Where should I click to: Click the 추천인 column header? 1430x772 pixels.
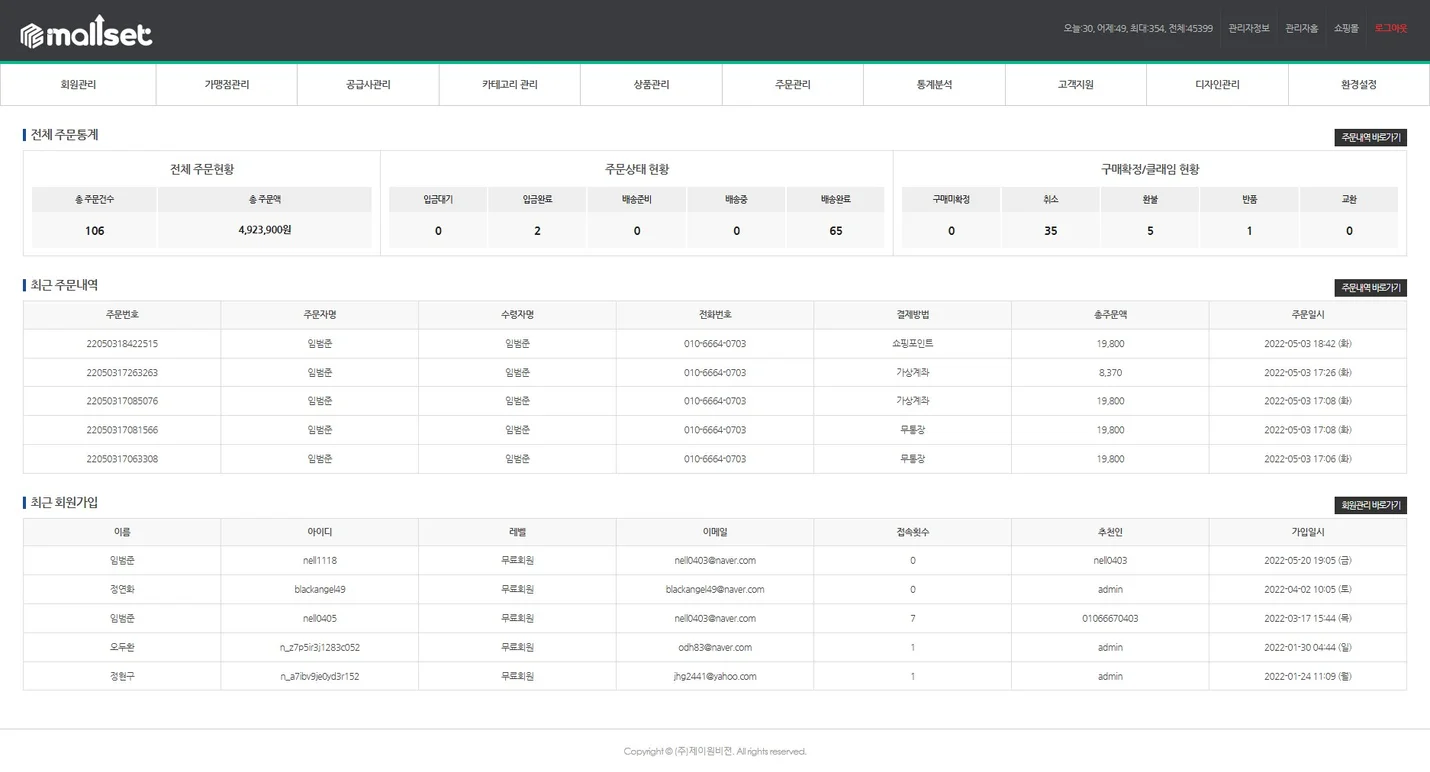point(1110,533)
